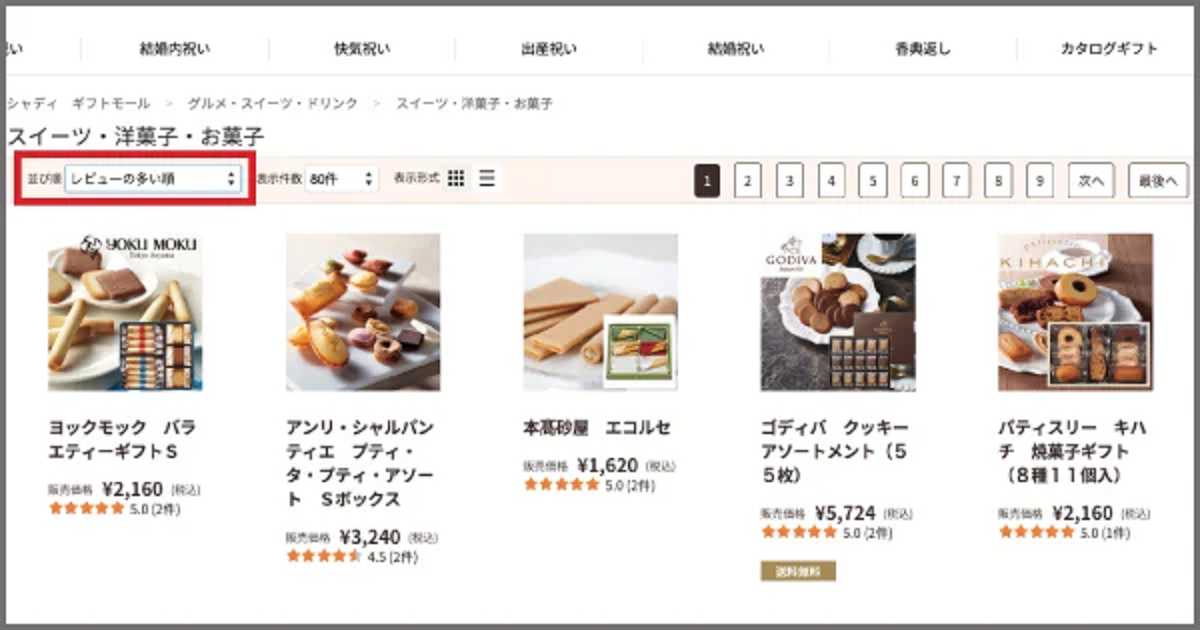The height and width of the screenshot is (630, 1200).
Task: Follow グルメ・スイーツ・ドリンク breadcrumb link
Action: [269, 103]
